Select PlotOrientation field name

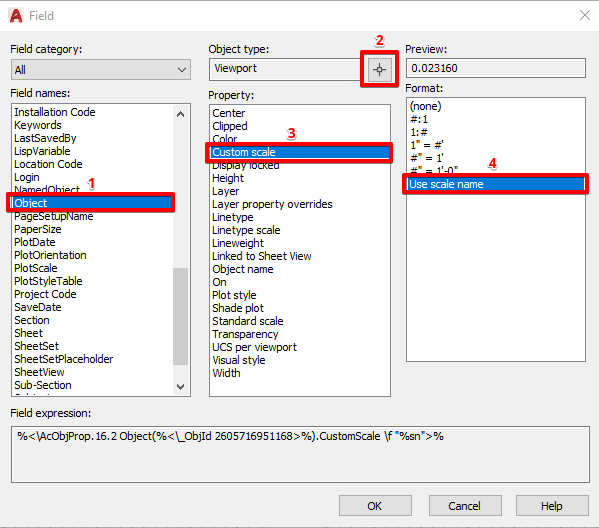coord(50,255)
